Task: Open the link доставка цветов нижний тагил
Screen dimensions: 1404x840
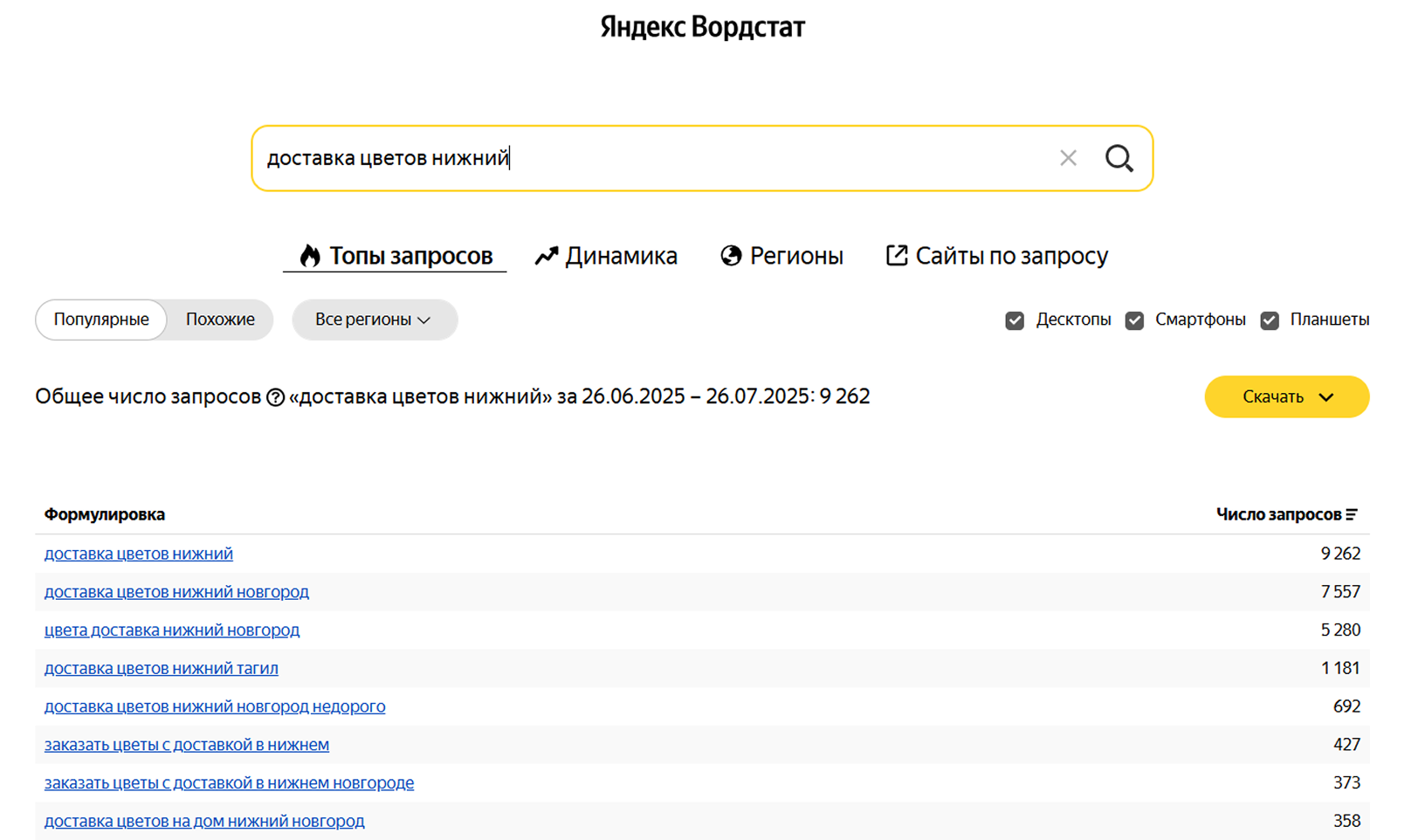Action: pyautogui.click(x=162, y=669)
